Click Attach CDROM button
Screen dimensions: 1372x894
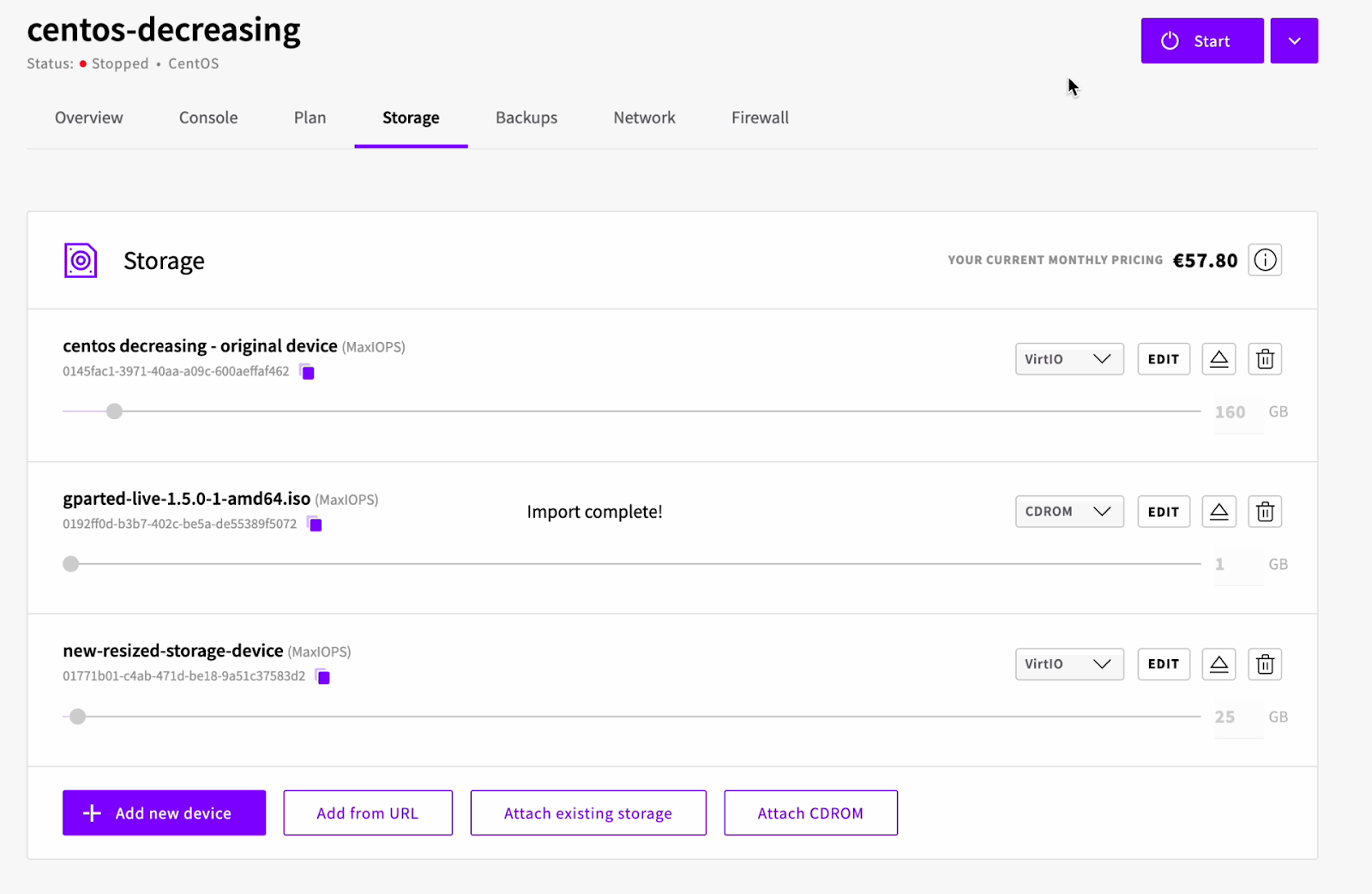(810, 813)
